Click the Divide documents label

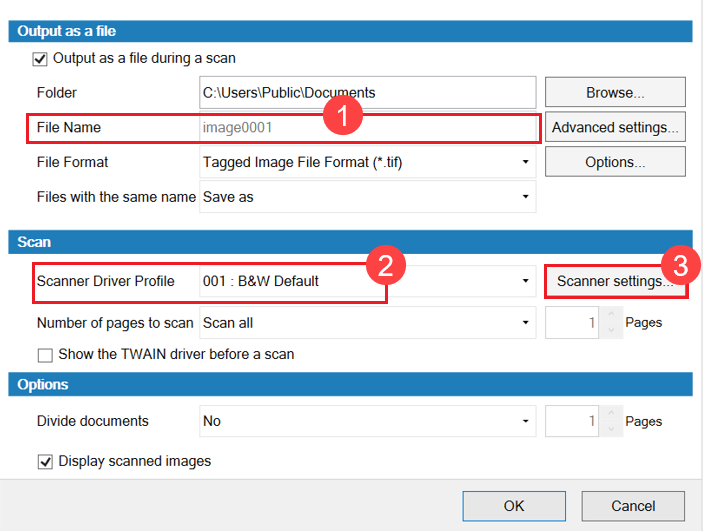[x=92, y=421]
